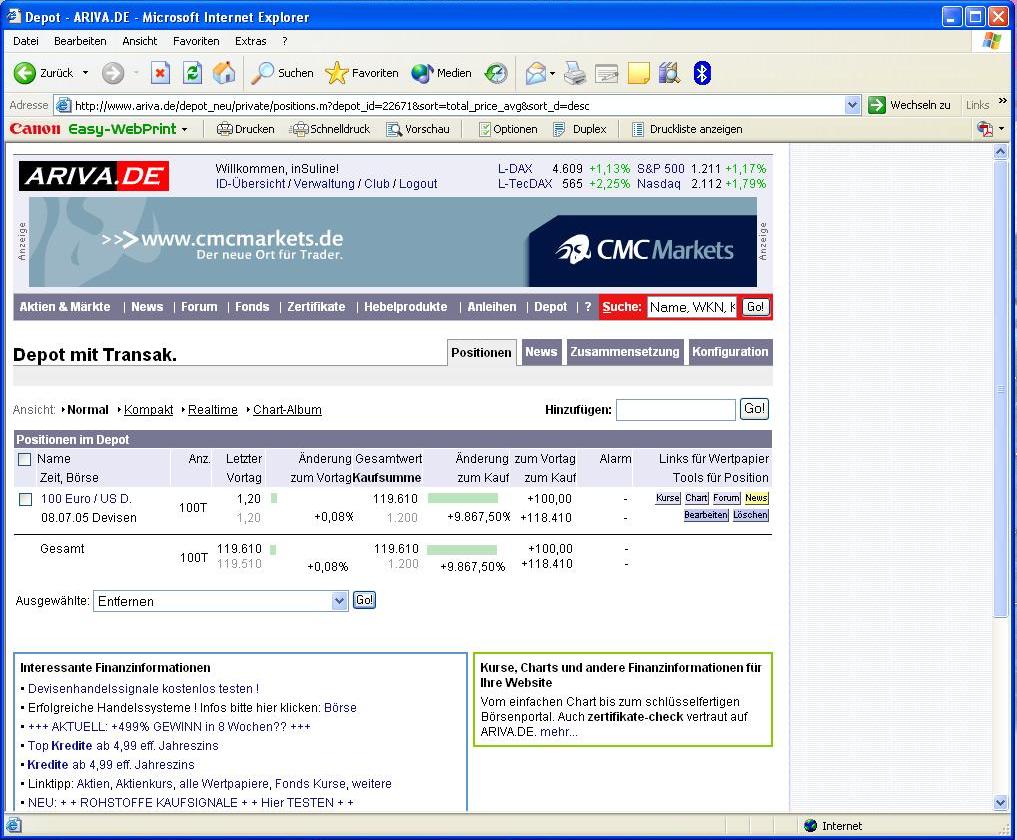Click the cmcmarkets.de banner ad
Screen dimensions: 1017x840
coord(392,242)
